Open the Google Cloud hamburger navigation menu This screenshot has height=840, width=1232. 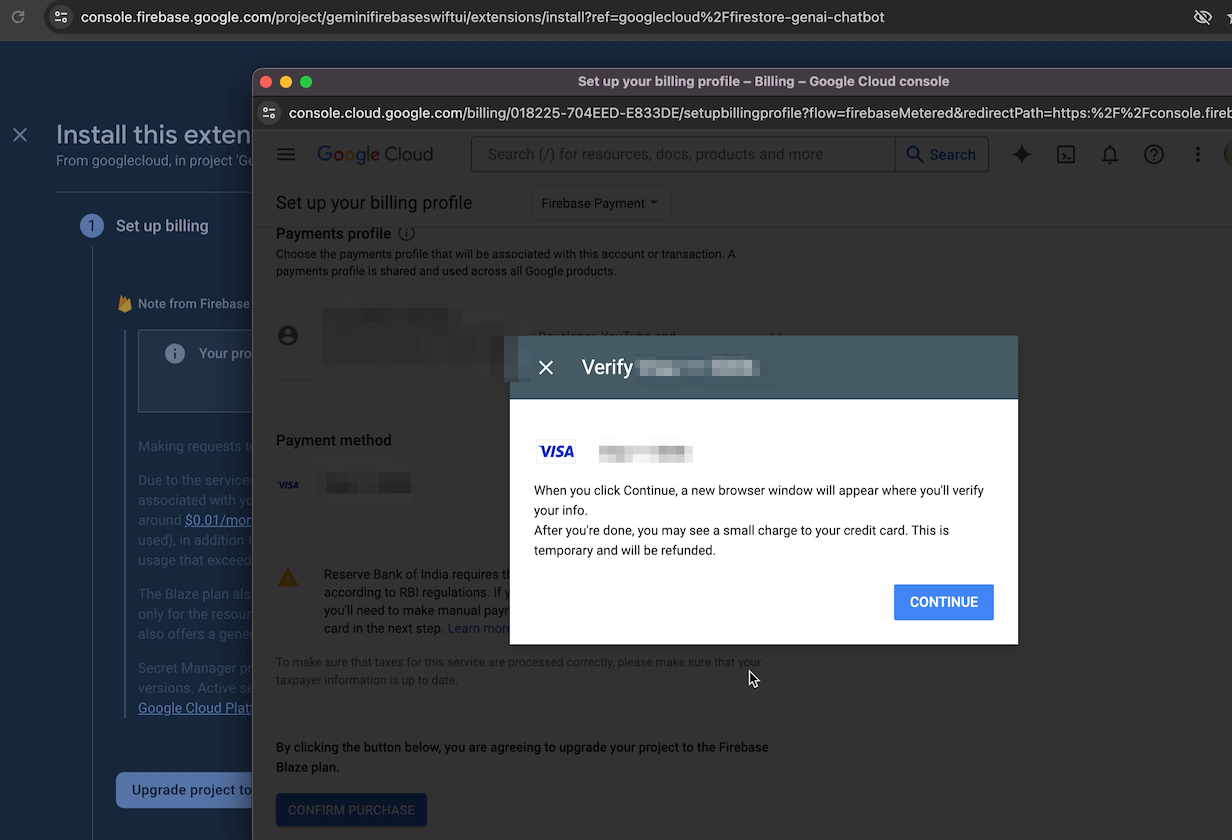(x=286, y=154)
